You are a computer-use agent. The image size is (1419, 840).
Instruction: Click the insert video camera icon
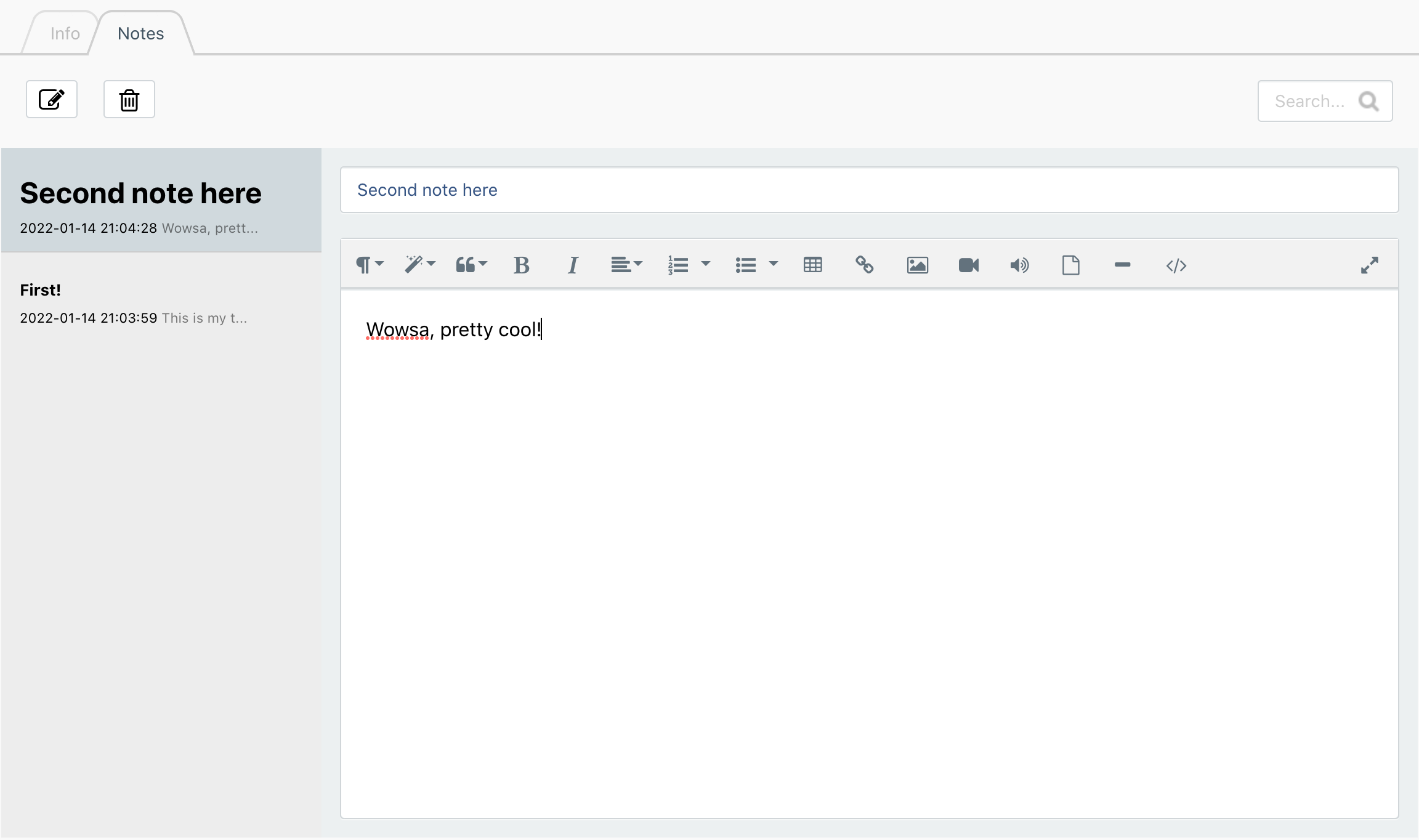968,265
